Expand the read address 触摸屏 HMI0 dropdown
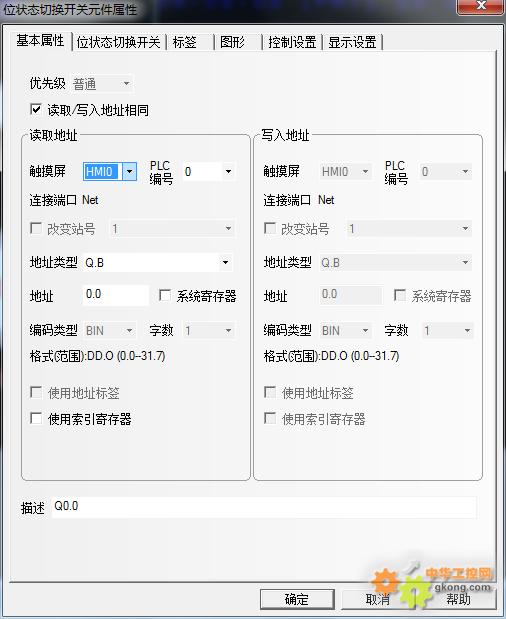This screenshot has width=506, height=619. 110,171
